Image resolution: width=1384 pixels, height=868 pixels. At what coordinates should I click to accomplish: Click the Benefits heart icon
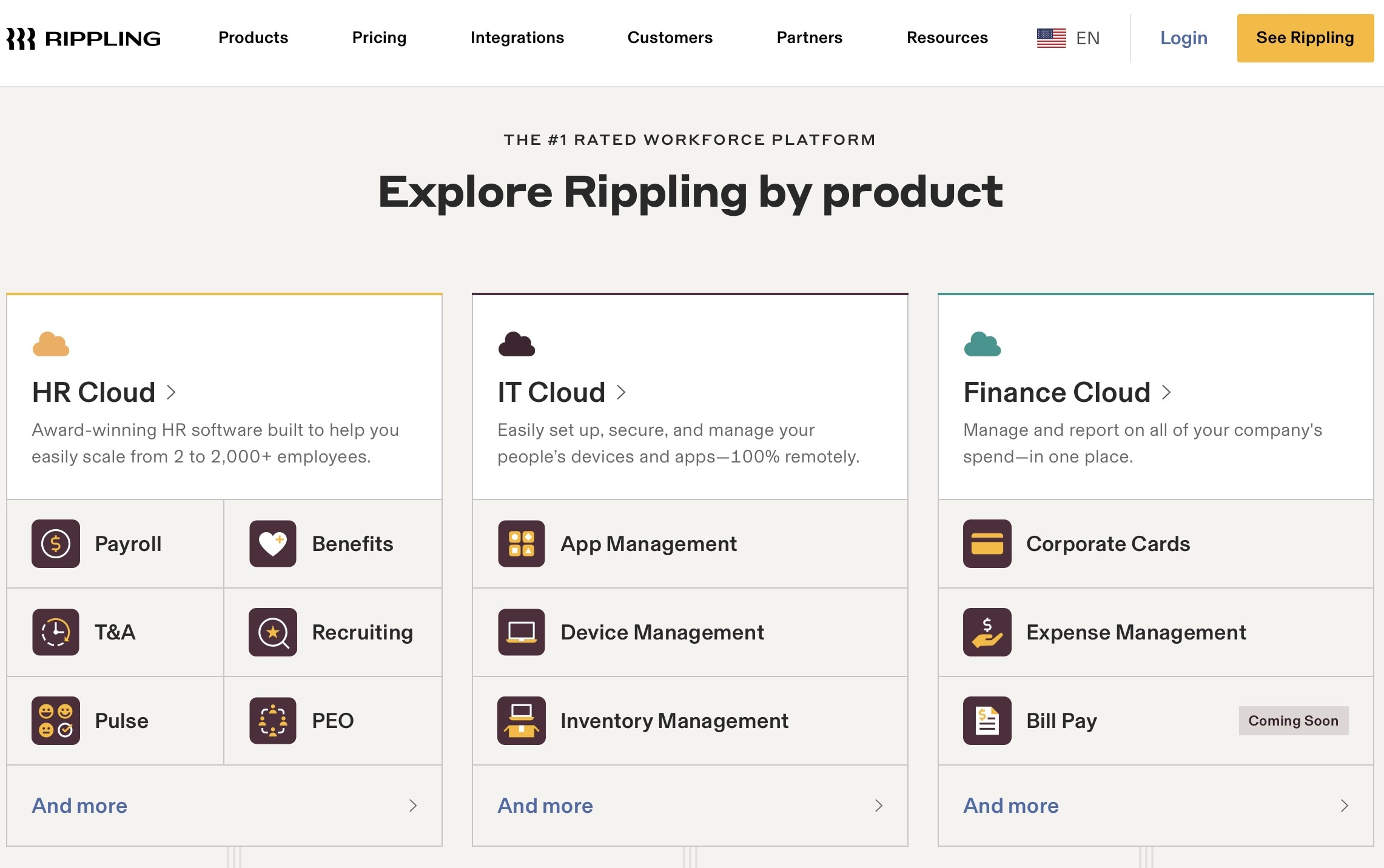(272, 544)
